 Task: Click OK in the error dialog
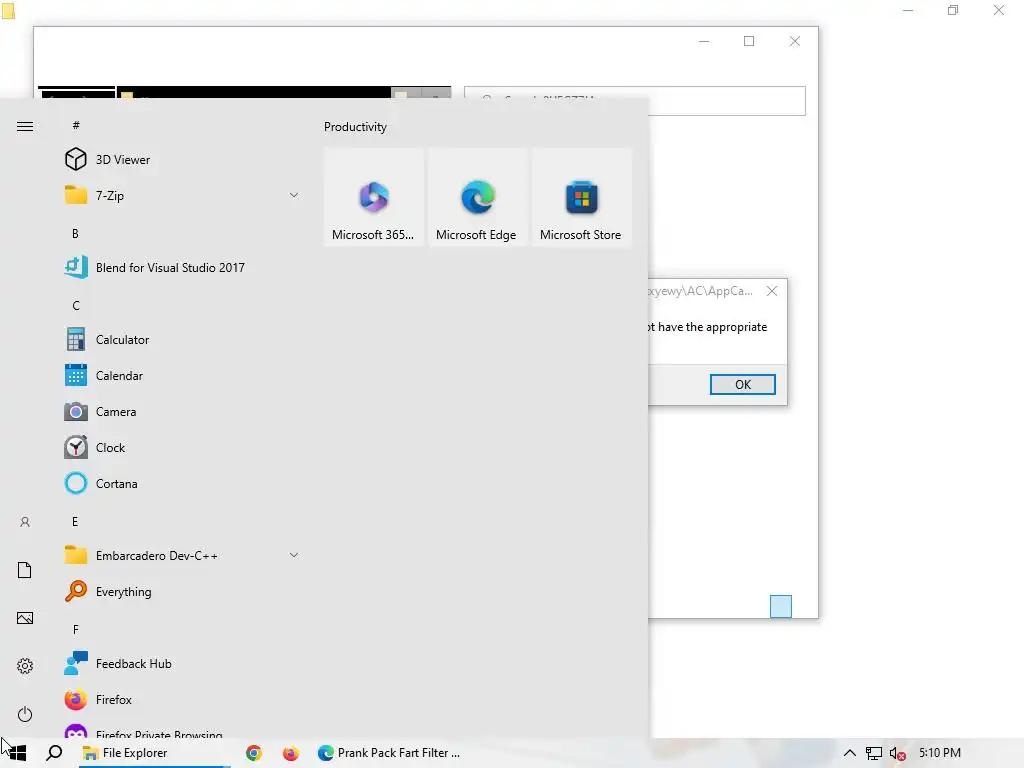coord(743,385)
